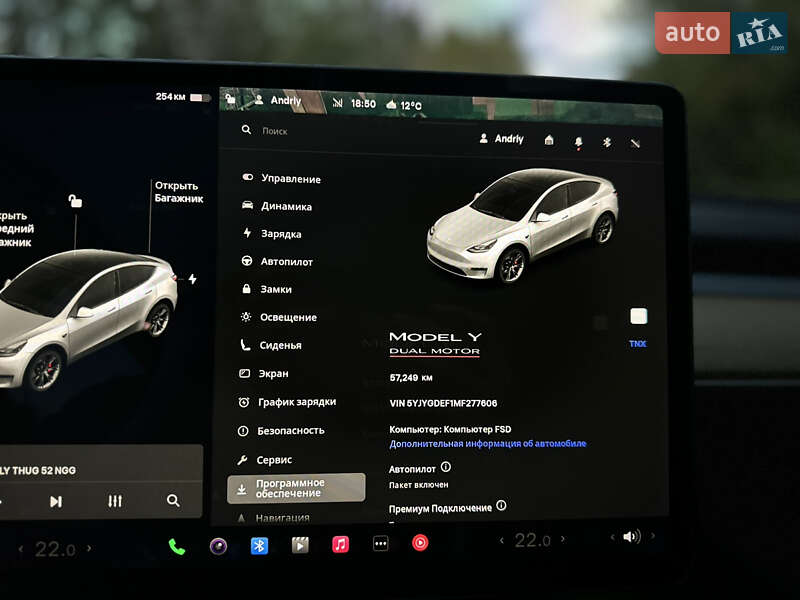Open HomeLink garage icon in header

(549, 141)
